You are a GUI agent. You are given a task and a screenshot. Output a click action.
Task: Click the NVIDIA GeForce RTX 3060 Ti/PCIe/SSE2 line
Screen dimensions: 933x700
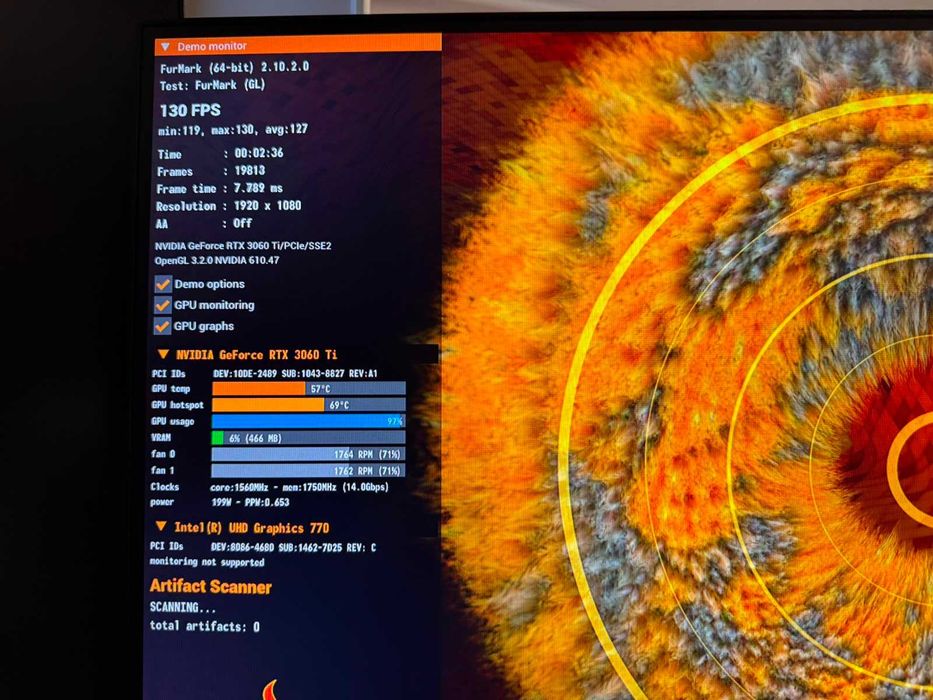[243, 246]
